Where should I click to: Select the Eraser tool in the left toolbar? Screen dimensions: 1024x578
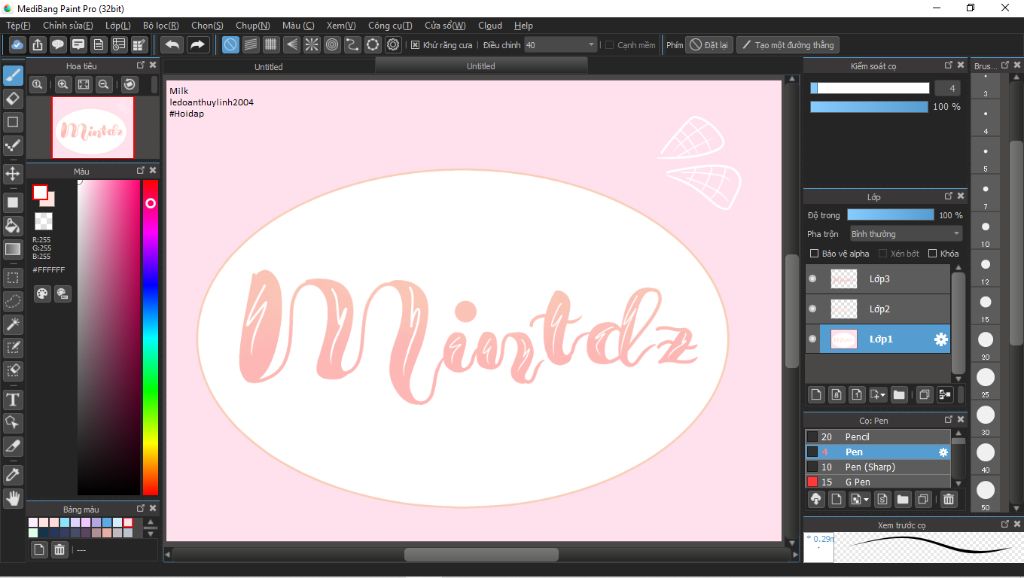click(x=13, y=98)
